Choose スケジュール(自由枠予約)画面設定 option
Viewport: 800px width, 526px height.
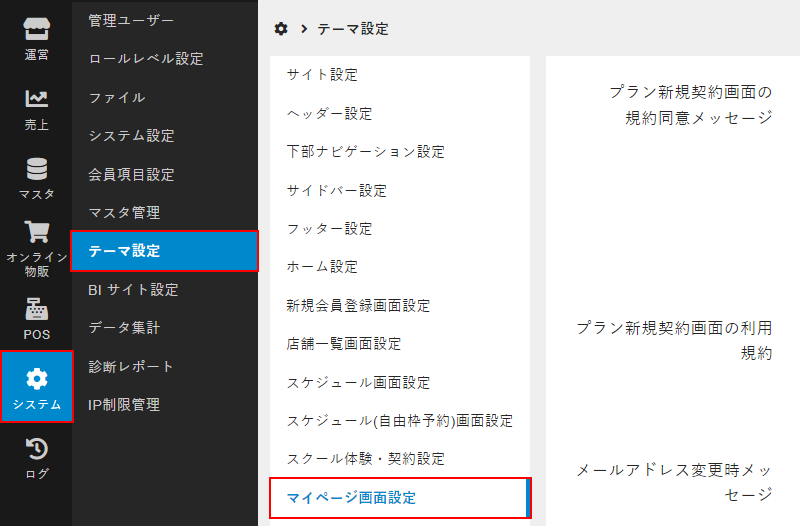[400, 421]
